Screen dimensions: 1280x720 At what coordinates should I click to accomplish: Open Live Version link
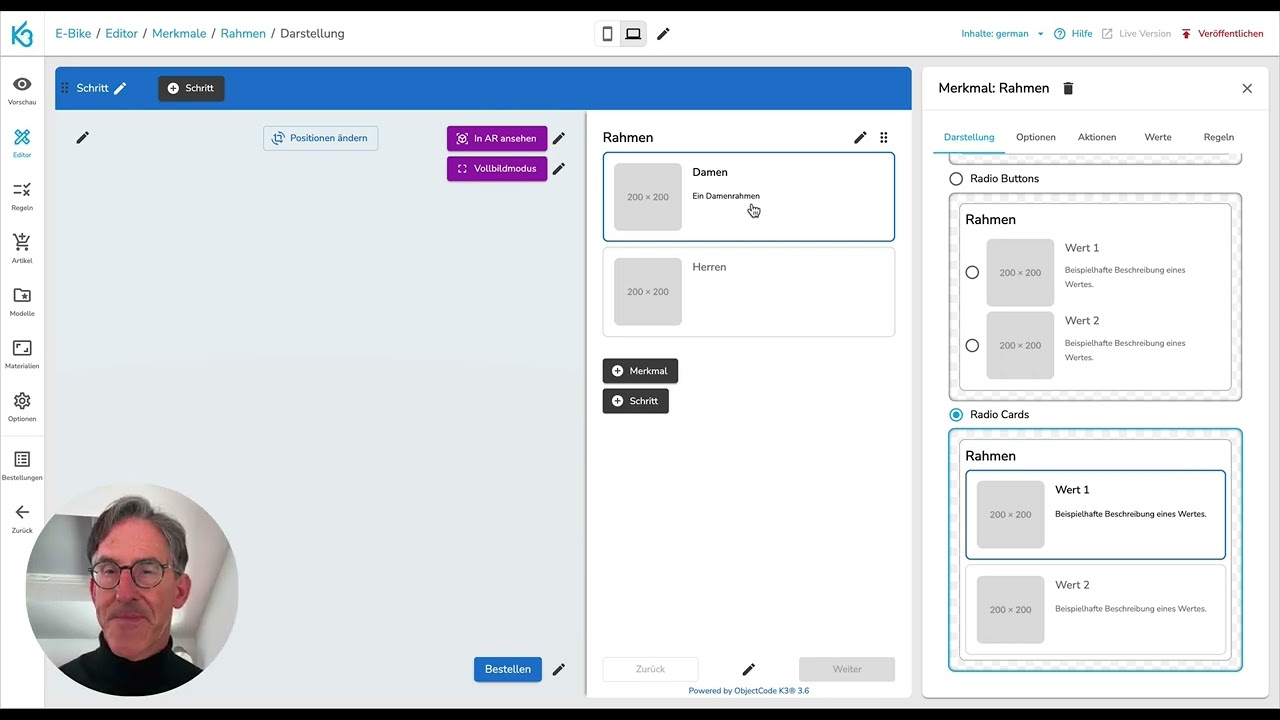(1136, 34)
